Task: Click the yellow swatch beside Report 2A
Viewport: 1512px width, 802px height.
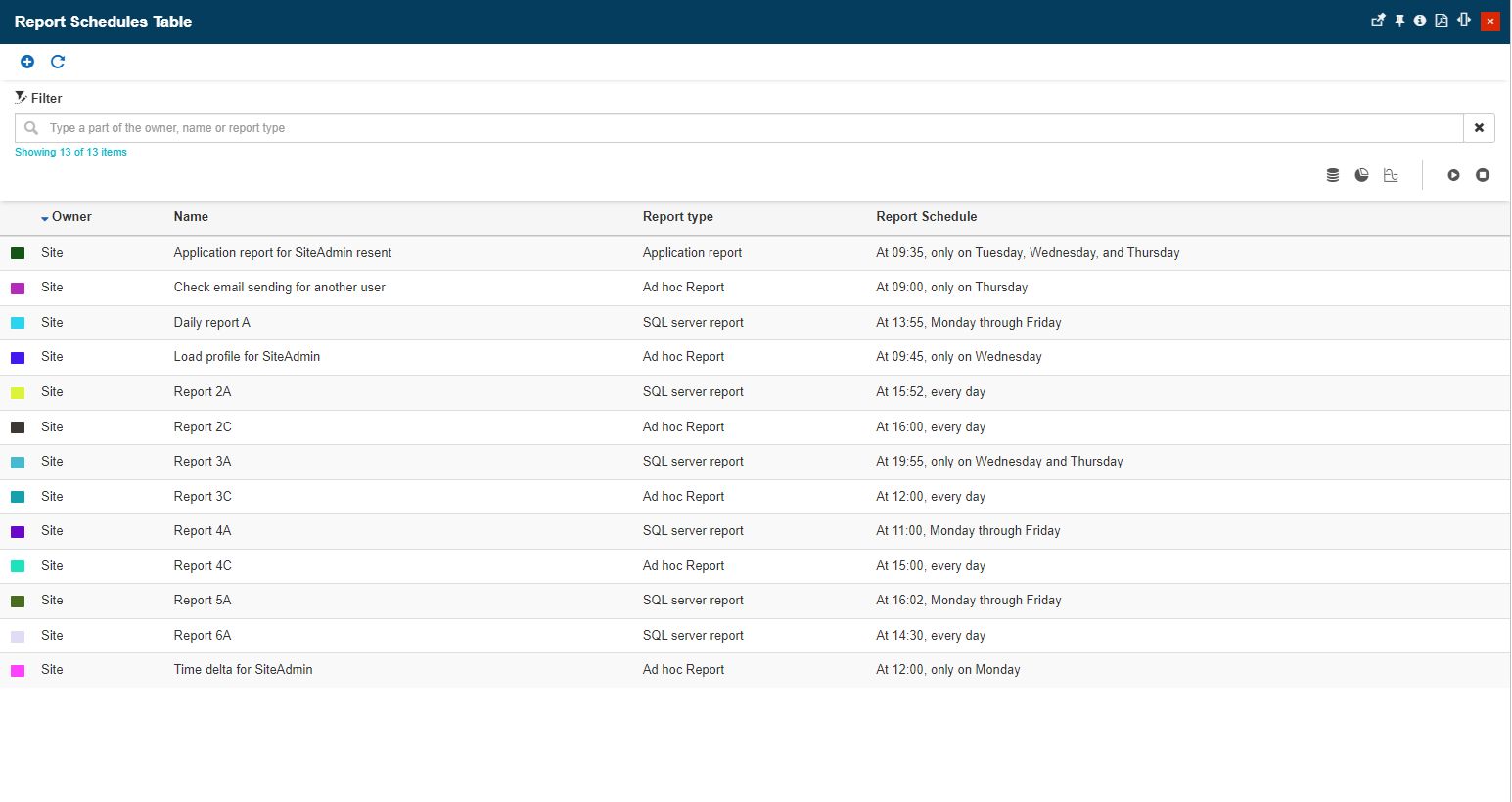Action: (x=18, y=392)
